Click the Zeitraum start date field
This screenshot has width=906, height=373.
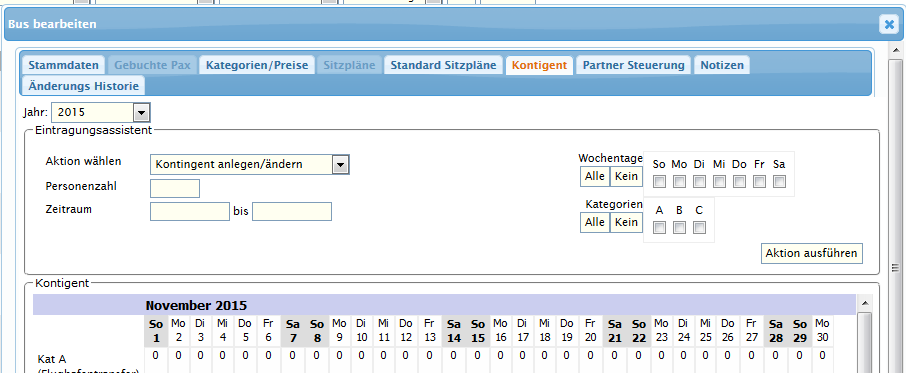click(x=190, y=211)
